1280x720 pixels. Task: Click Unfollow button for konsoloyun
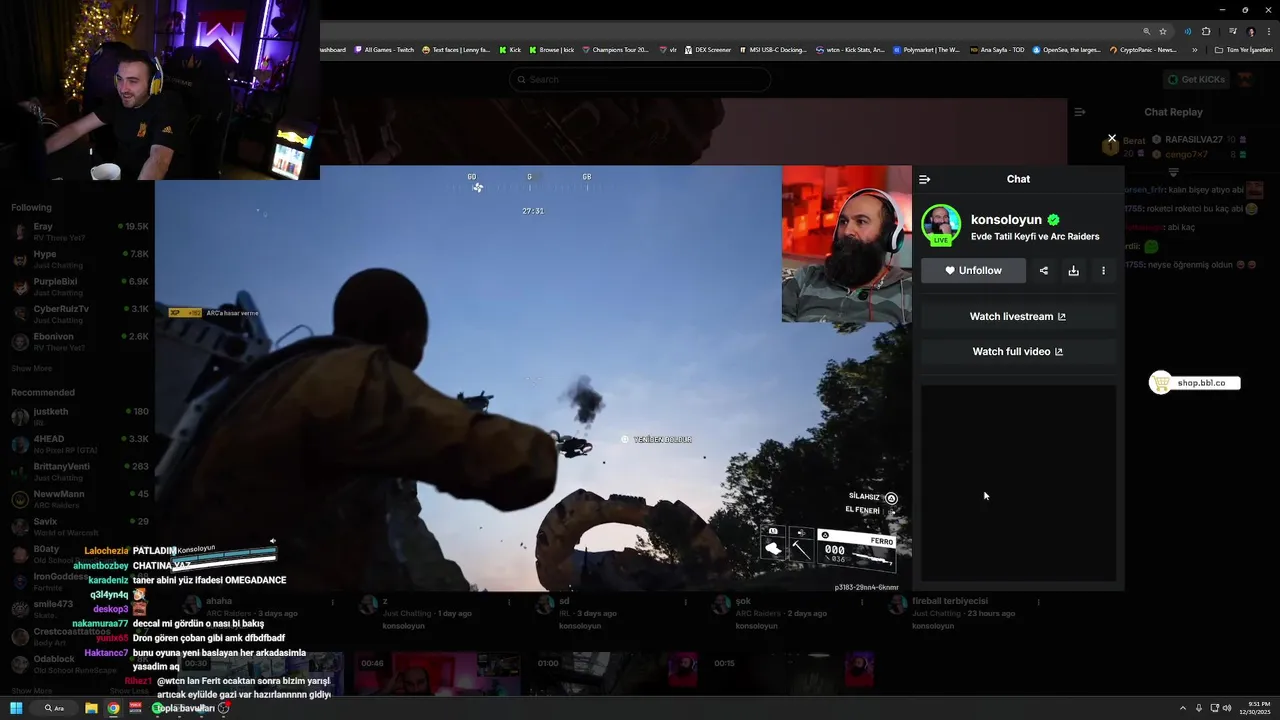pyautogui.click(x=973, y=270)
